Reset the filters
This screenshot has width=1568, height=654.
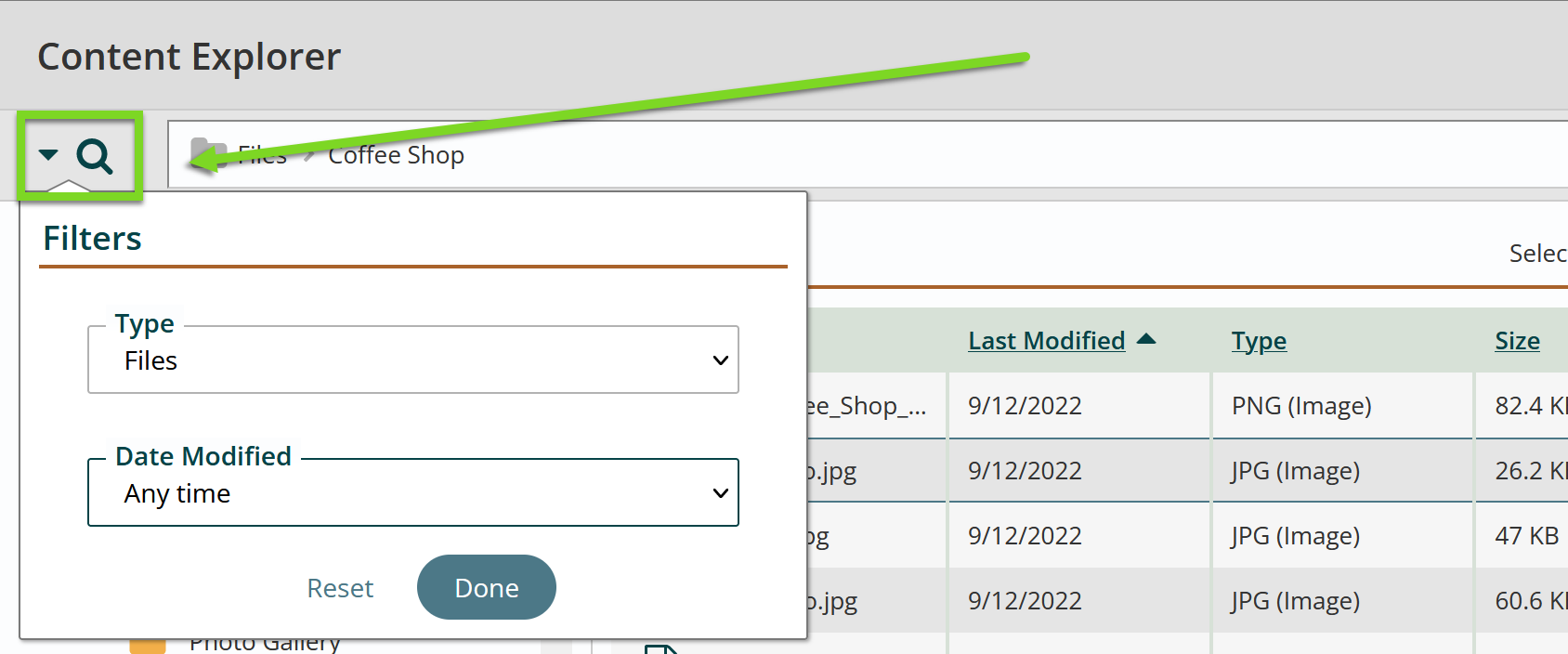pos(340,588)
